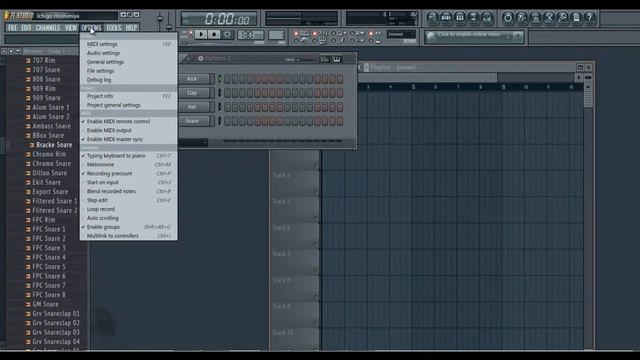Click the FL Studio logo icon
The image size is (640, 360).
(x=7, y=16)
